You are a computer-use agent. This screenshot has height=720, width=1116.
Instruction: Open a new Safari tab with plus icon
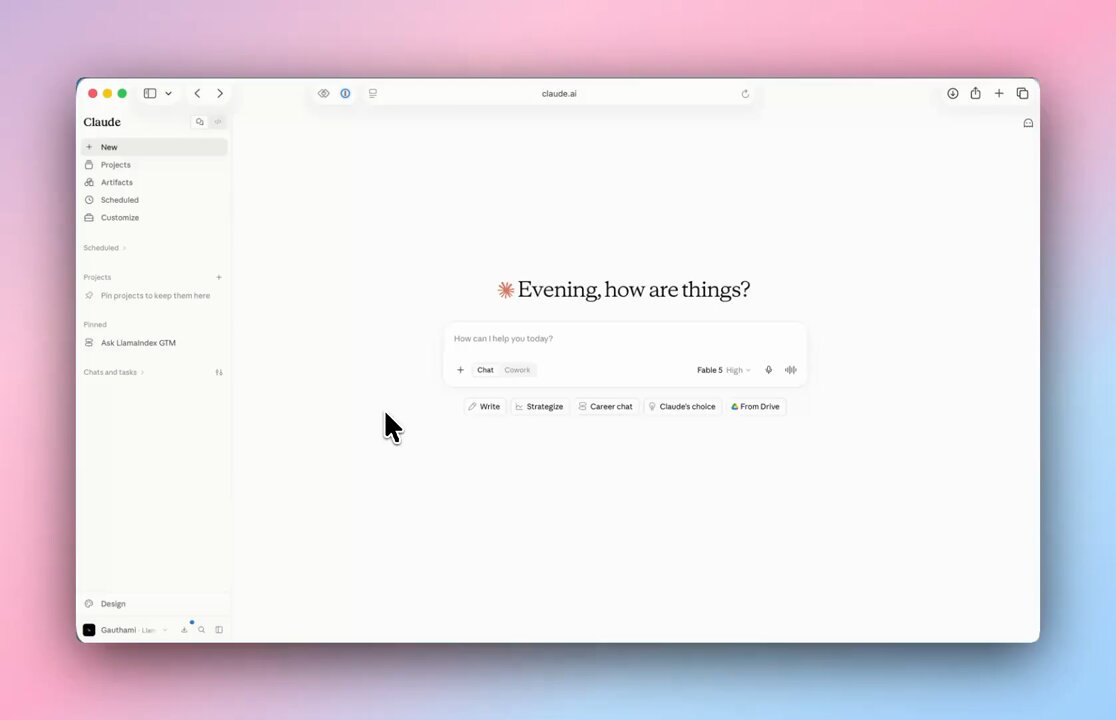[999, 93]
